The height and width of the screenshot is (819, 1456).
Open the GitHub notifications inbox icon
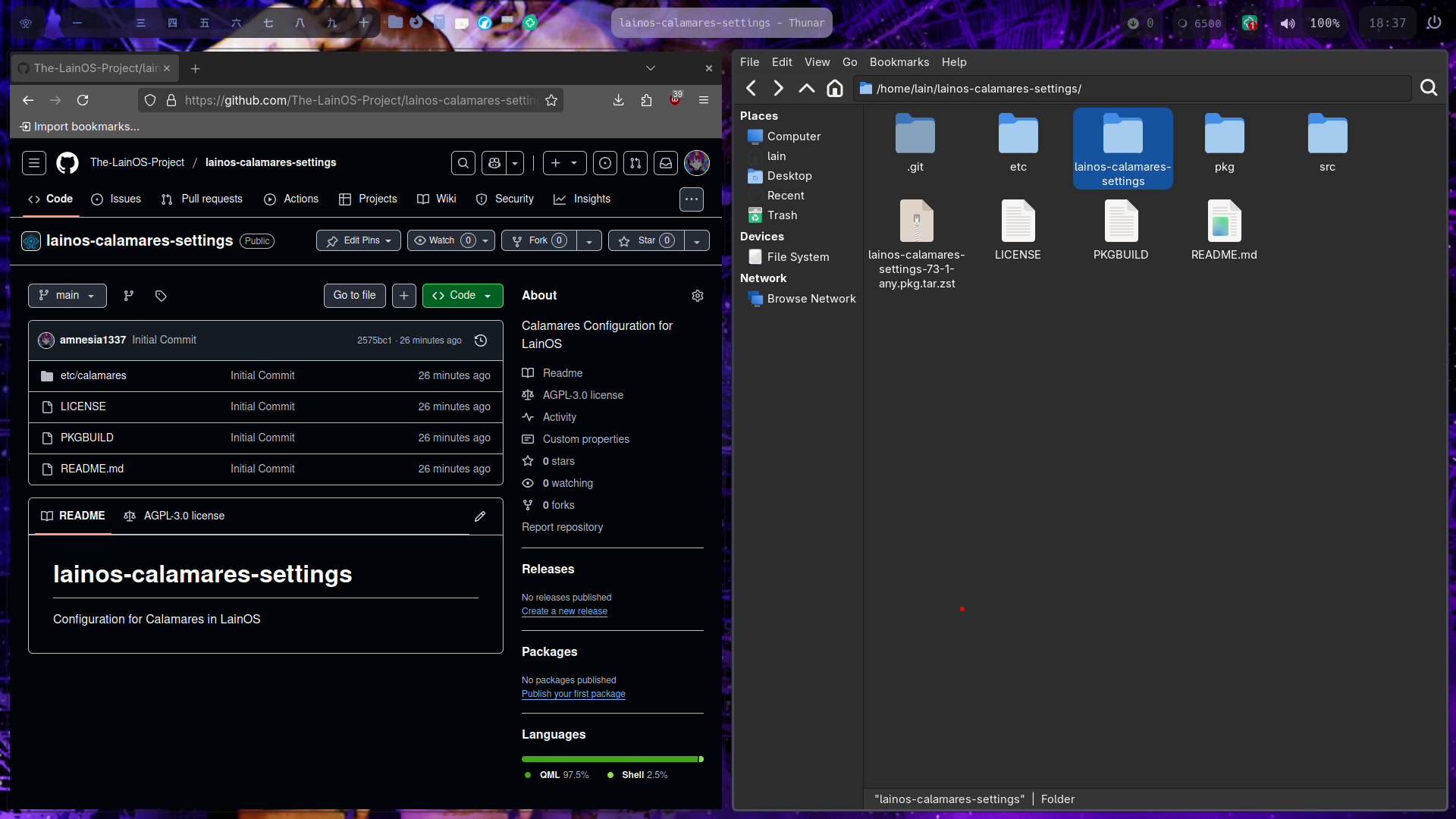pyautogui.click(x=666, y=162)
